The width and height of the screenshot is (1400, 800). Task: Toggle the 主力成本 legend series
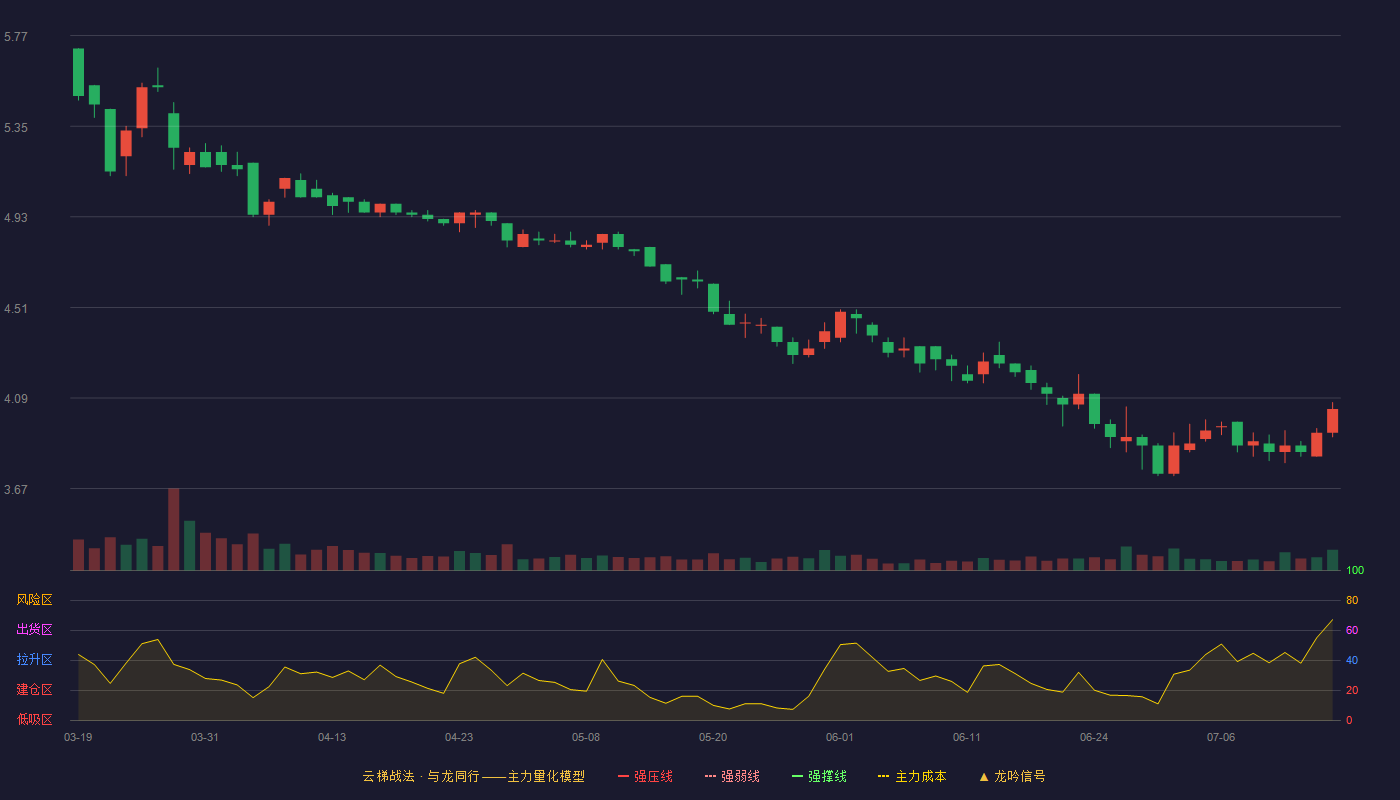tap(912, 776)
